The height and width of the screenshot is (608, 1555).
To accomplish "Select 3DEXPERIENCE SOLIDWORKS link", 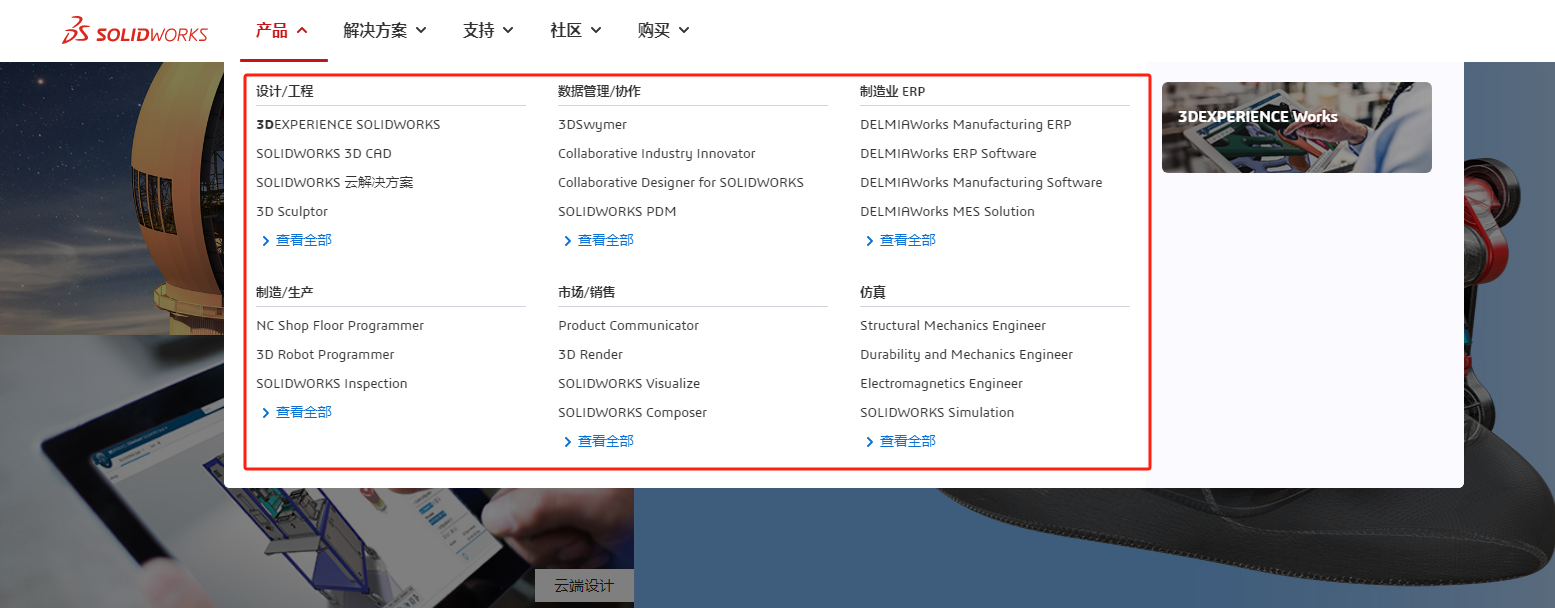I will [x=348, y=125].
